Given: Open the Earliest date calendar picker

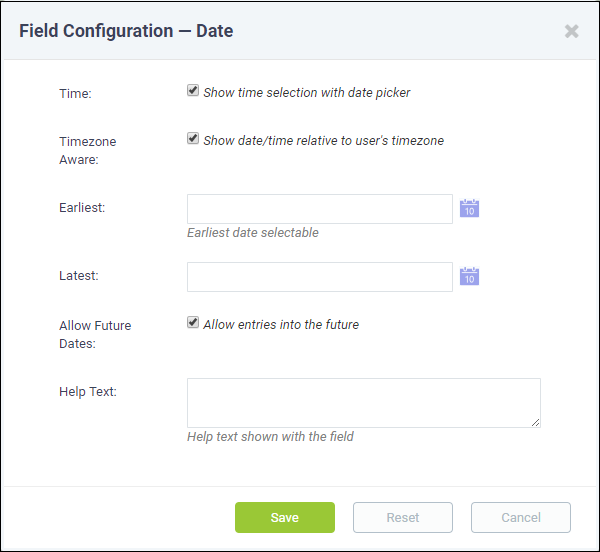Looking at the screenshot, I should point(469,208).
